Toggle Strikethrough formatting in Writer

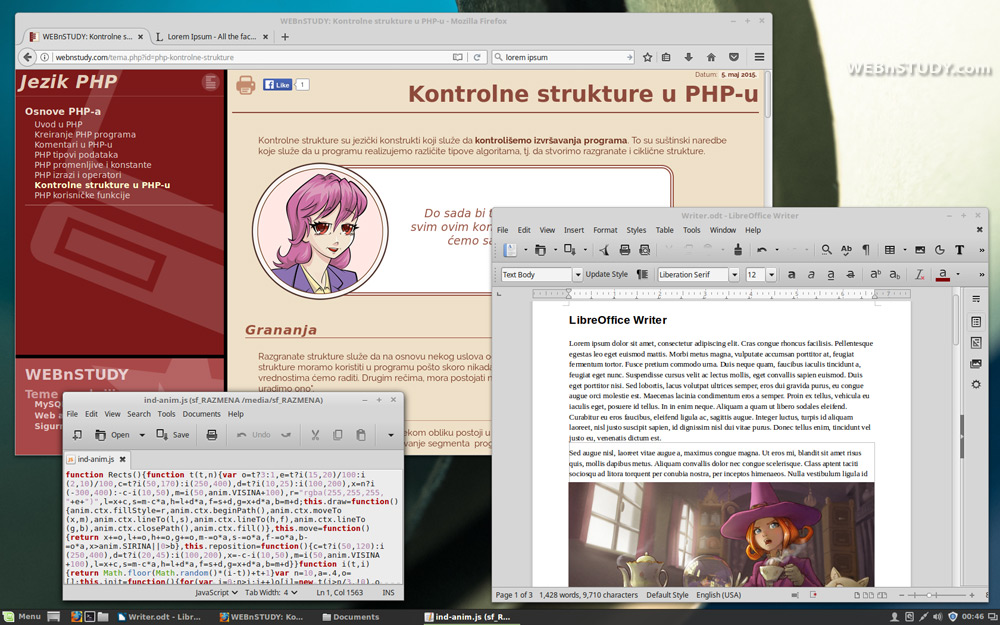click(850, 275)
